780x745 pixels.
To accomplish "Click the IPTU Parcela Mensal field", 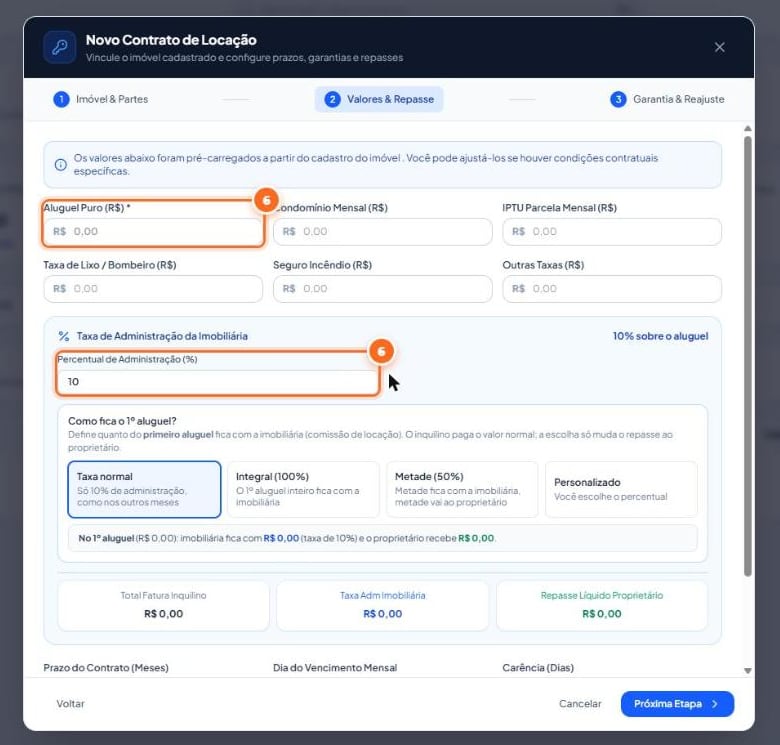I will (x=612, y=231).
